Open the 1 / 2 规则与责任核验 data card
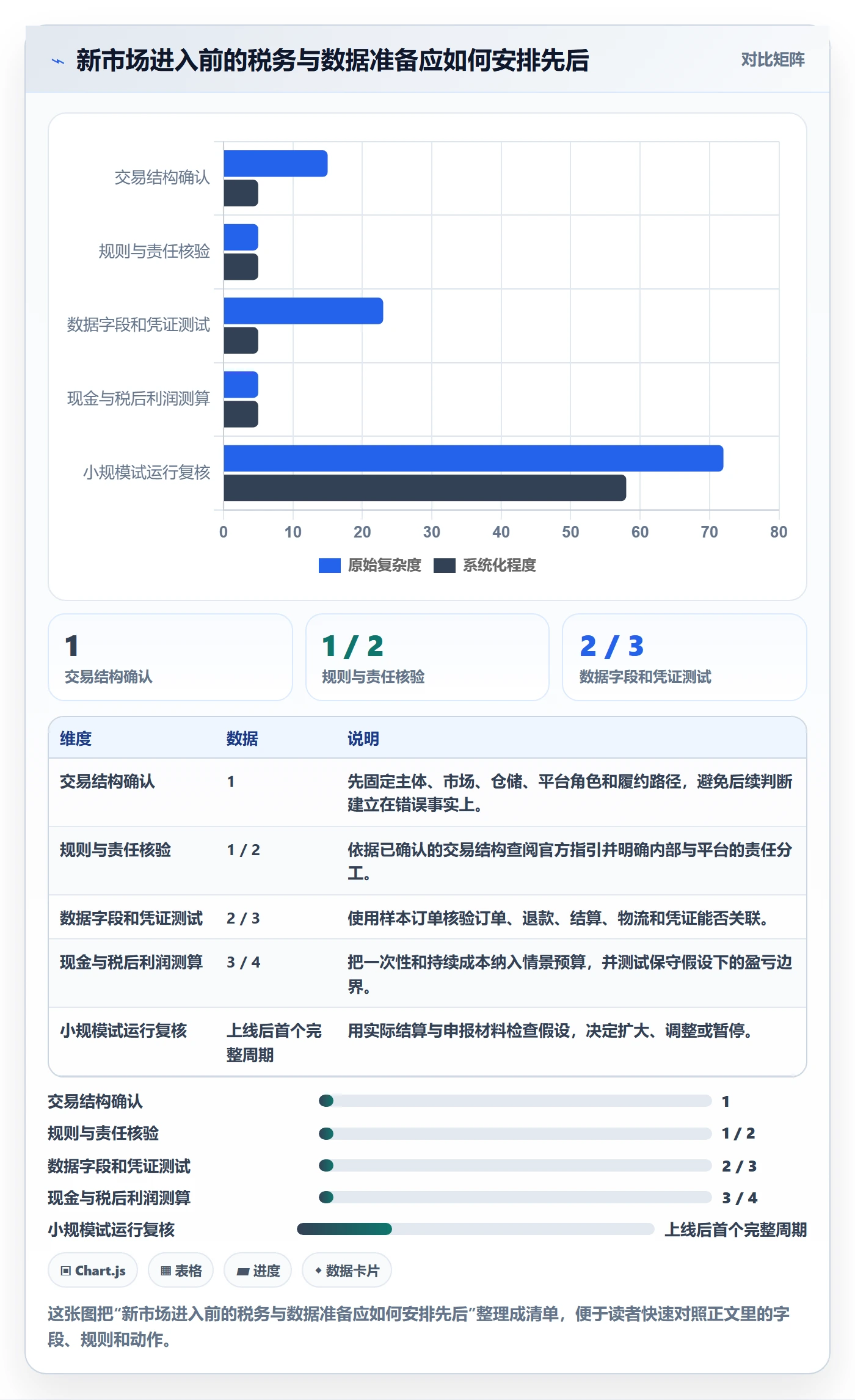Viewport: 855px width, 1400px height. tap(428, 657)
